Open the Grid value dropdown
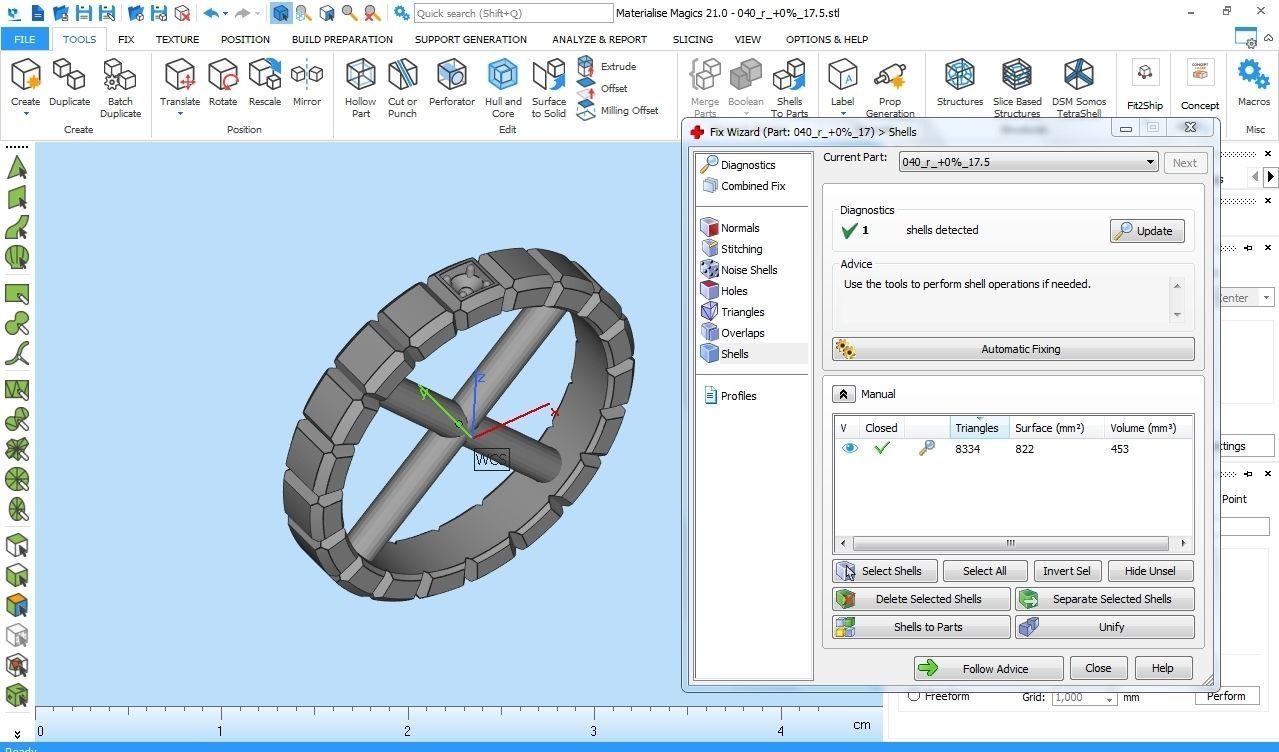1279x752 pixels. point(1109,698)
